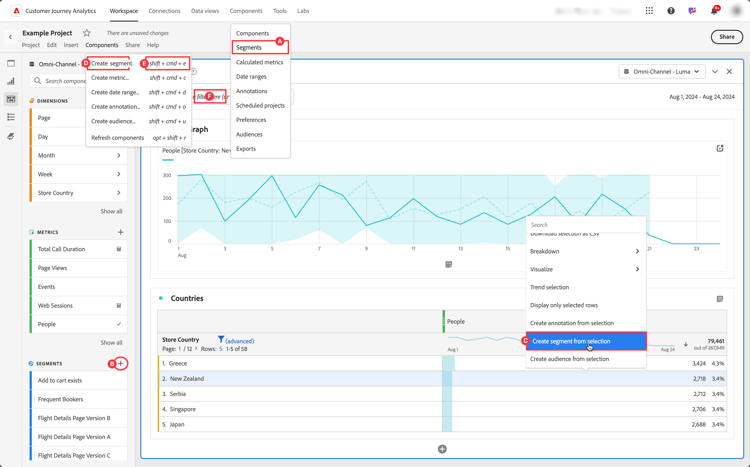Click the data source icon below line chart
Screen dimensions: 750x467
click(448, 264)
